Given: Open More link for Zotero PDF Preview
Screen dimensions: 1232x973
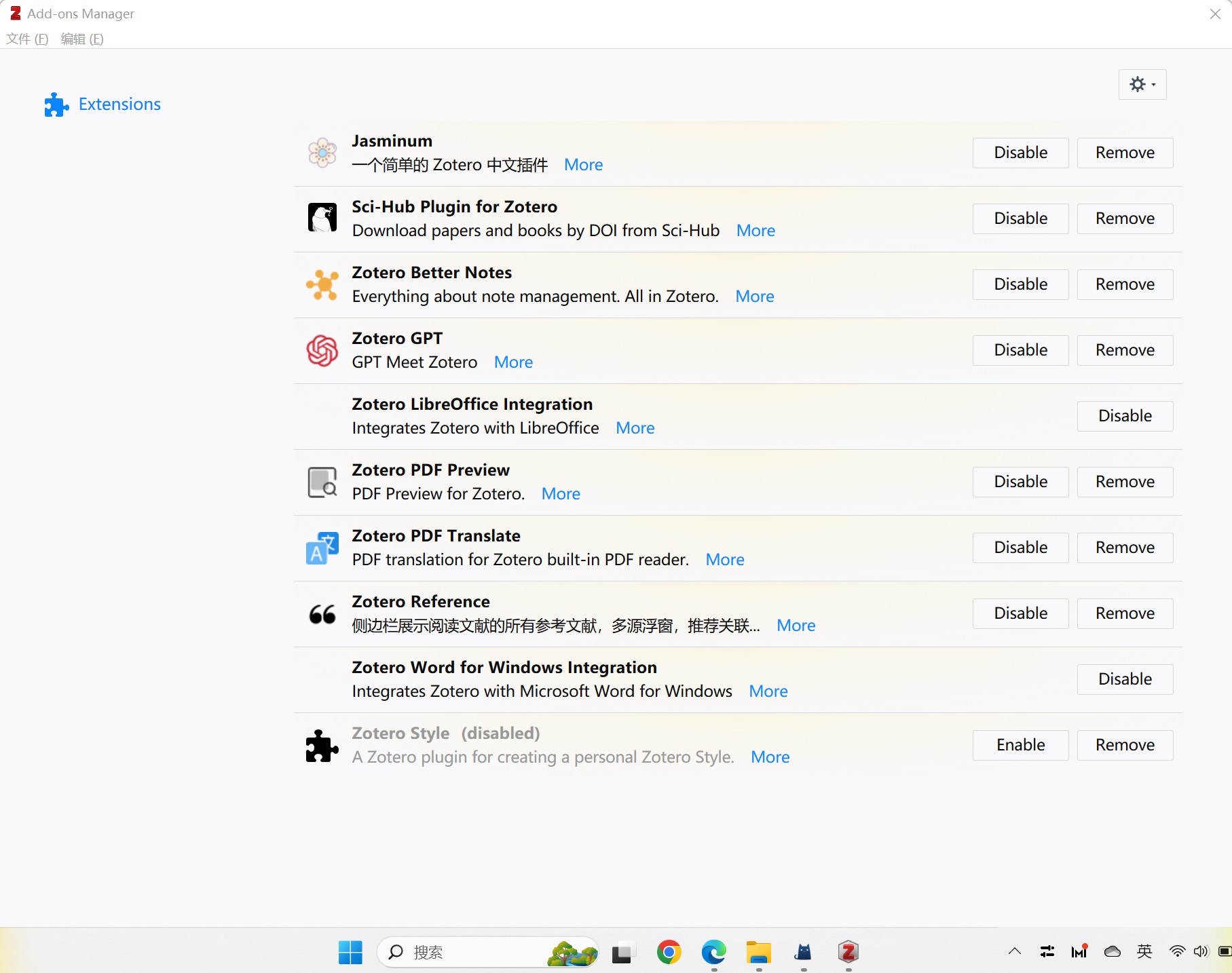Looking at the screenshot, I should tap(561, 494).
